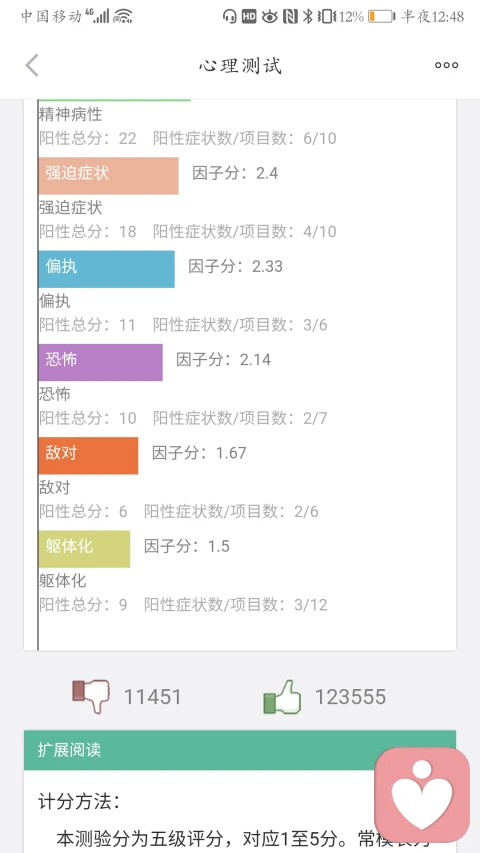Tap the battery status icon
480x853 pixels.
(381, 16)
